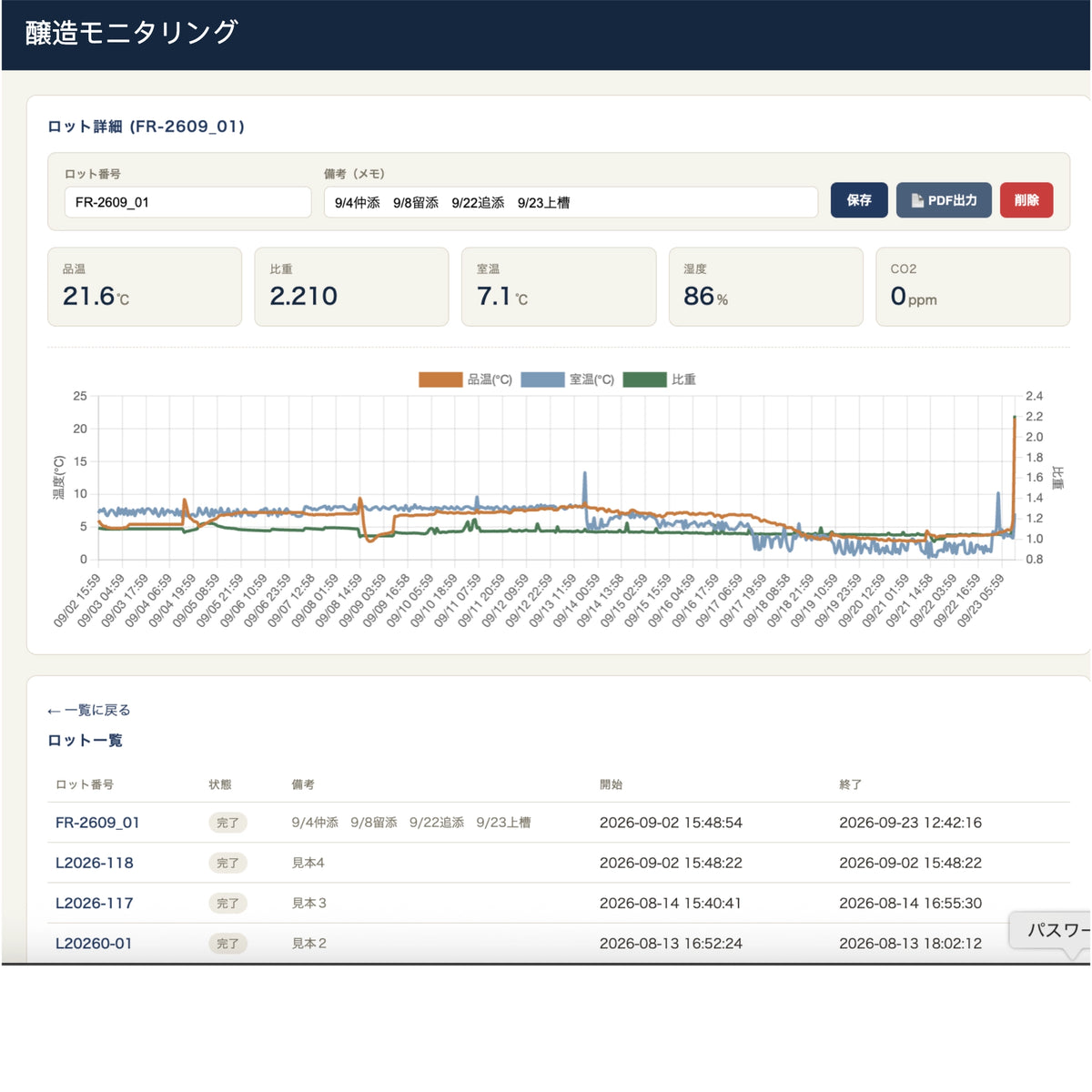
Task: Click the パスワ tooltip popup
Action: click(1050, 931)
